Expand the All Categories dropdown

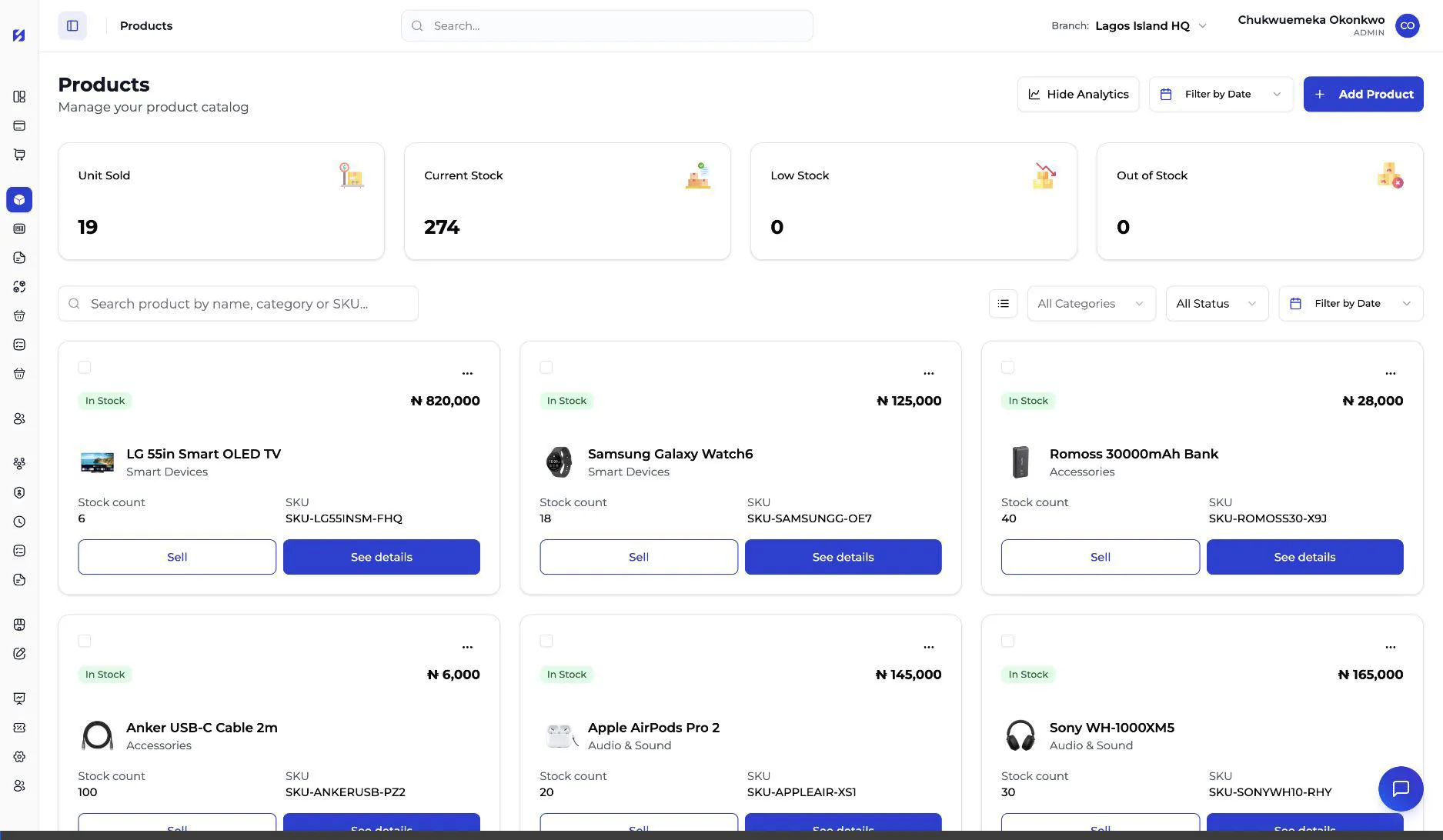1091,304
